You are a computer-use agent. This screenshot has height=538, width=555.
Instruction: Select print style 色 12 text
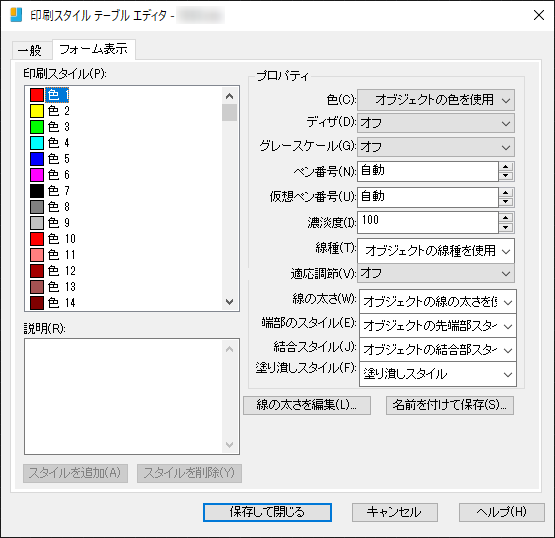coord(62,271)
